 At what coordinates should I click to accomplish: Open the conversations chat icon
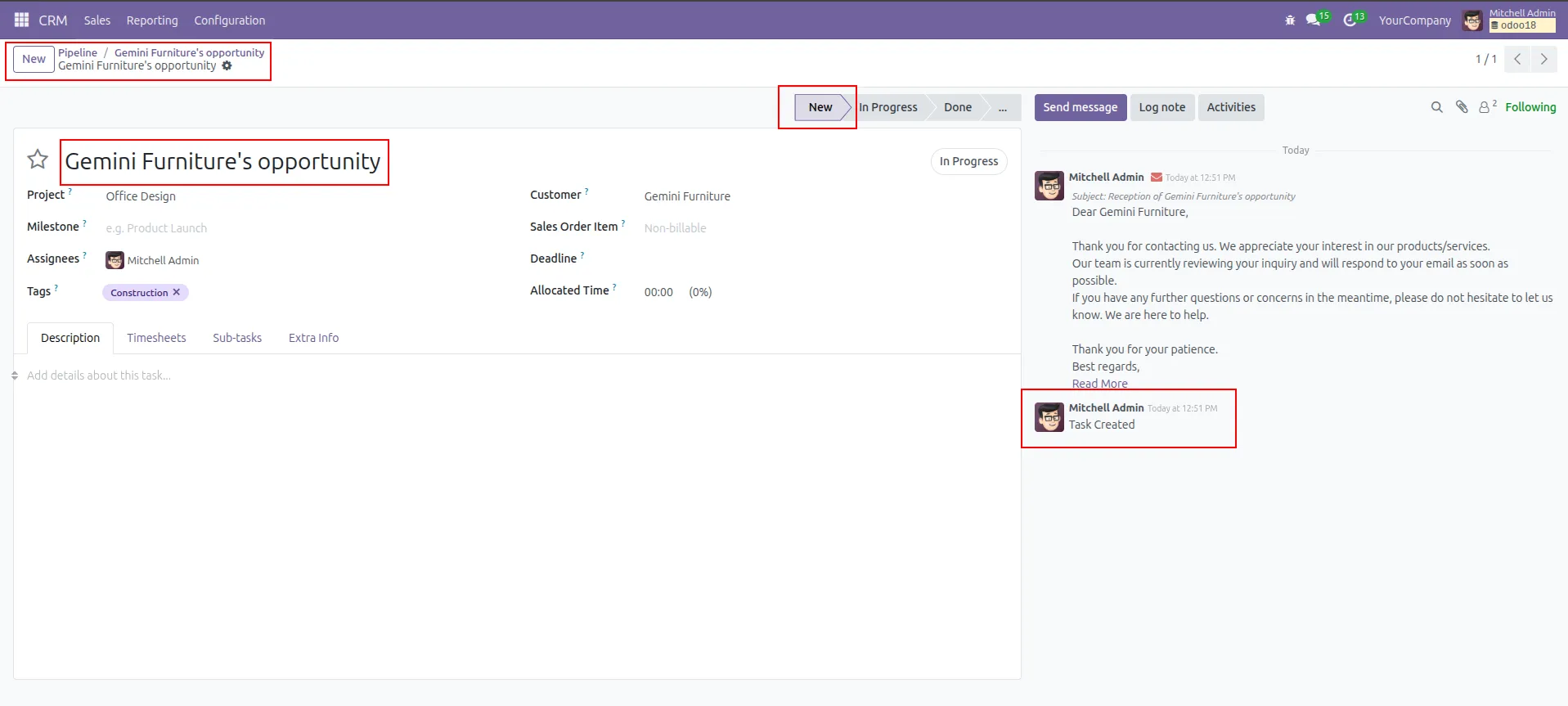(1314, 20)
